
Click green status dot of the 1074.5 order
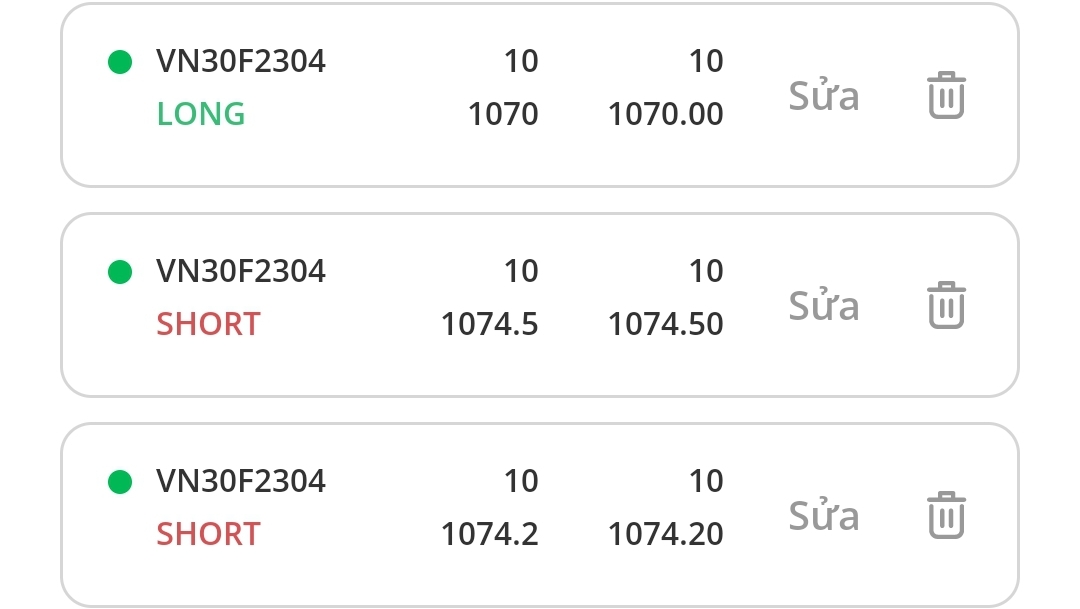click(120, 272)
